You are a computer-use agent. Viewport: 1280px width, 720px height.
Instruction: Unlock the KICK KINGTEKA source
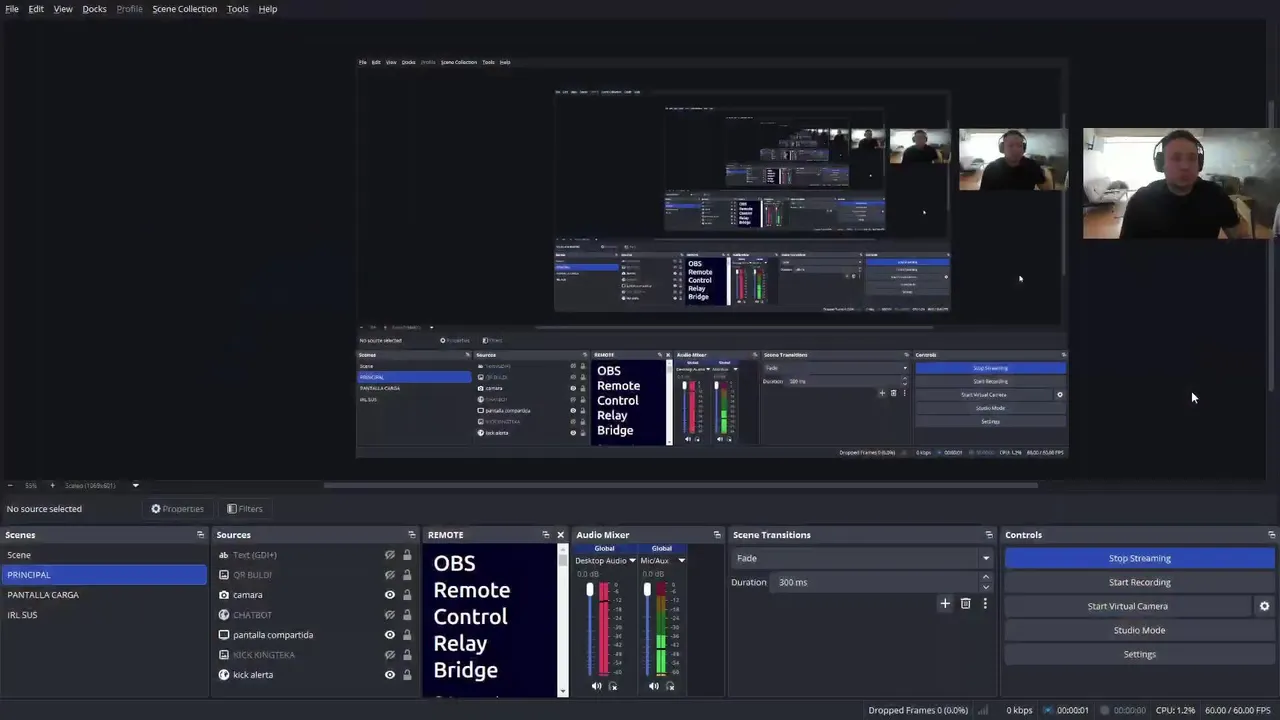coord(407,655)
